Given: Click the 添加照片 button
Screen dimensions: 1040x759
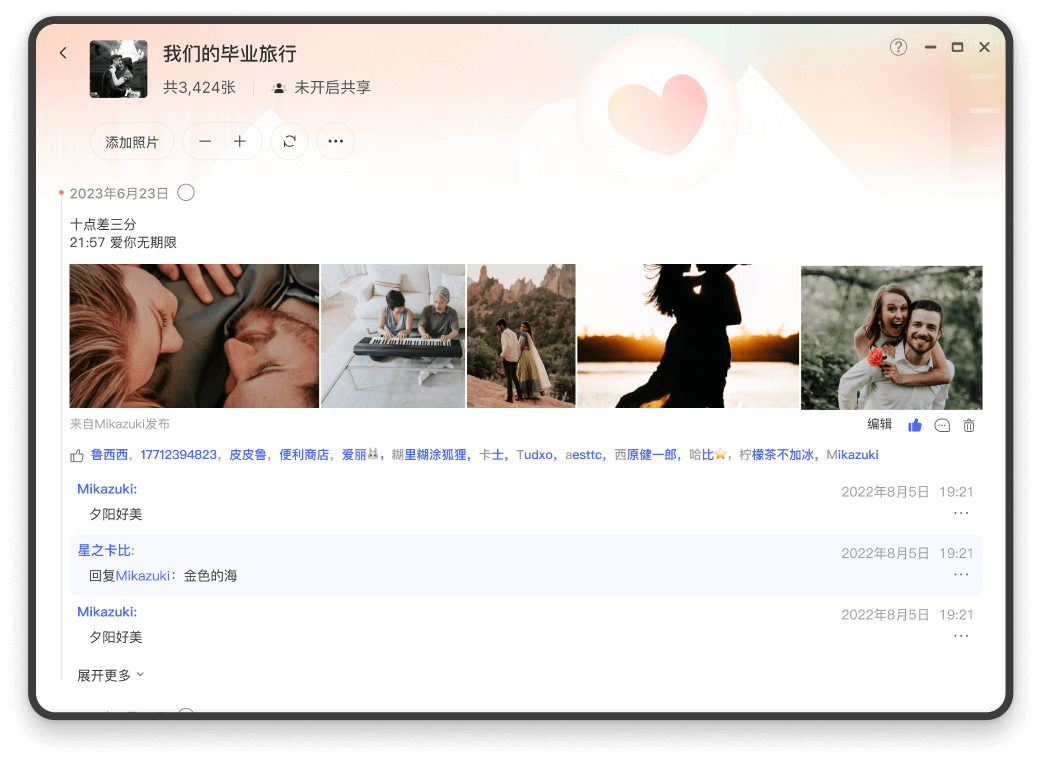Looking at the screenshot, I should (x=132, y=142).
